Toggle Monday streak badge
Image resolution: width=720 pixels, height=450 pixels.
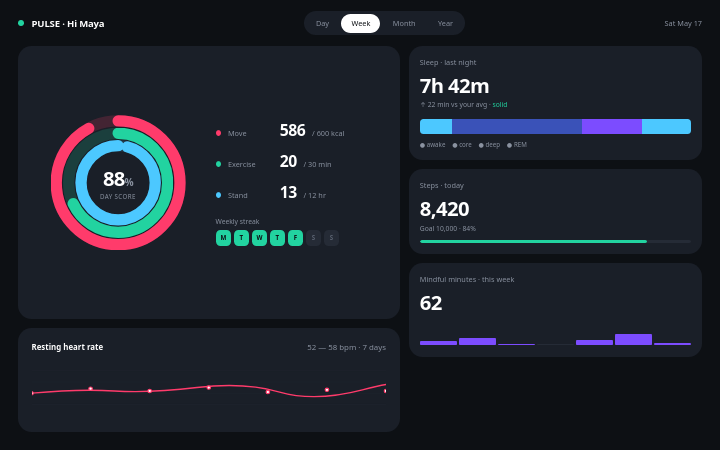(x=223, y=238)
